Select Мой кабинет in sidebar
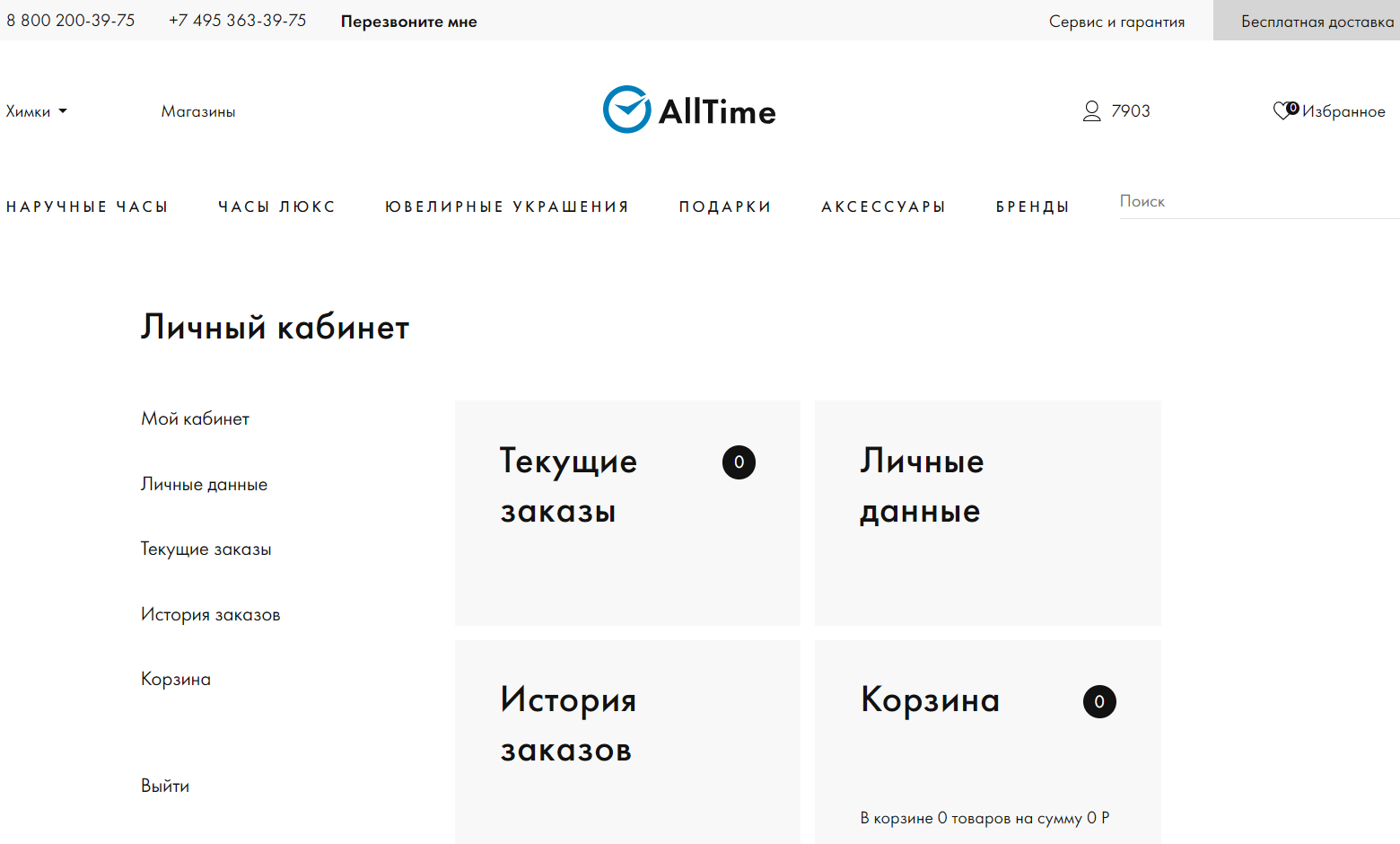The width and height of the screenshot is (1400, 844). pyautogui.click(x=195, y=419)
